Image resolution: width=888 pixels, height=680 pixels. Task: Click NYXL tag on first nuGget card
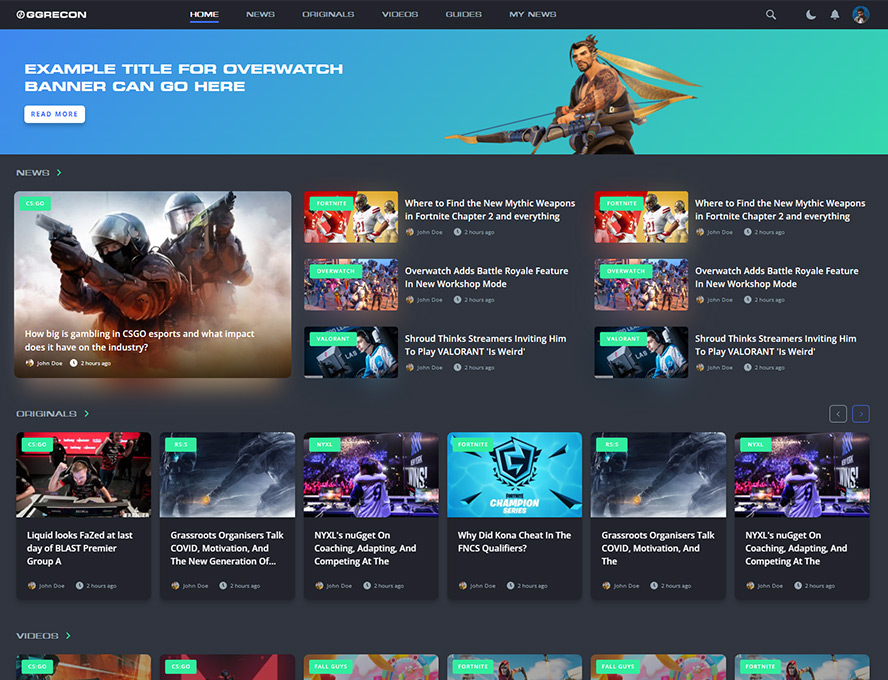tap(325, 444)
